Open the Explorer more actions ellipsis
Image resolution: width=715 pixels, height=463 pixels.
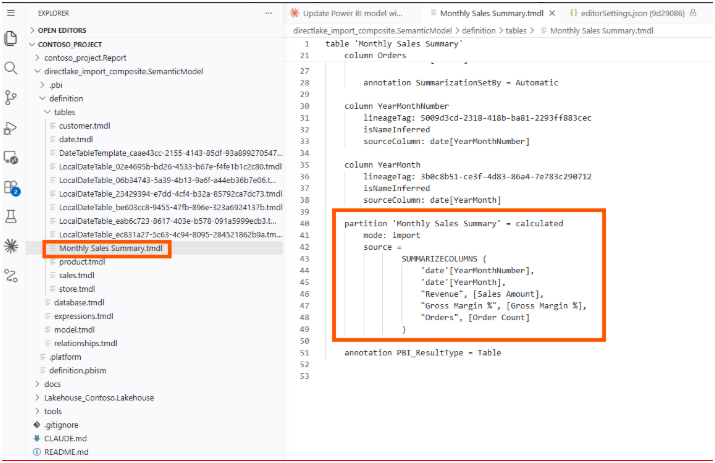click(x=268, y=13)
